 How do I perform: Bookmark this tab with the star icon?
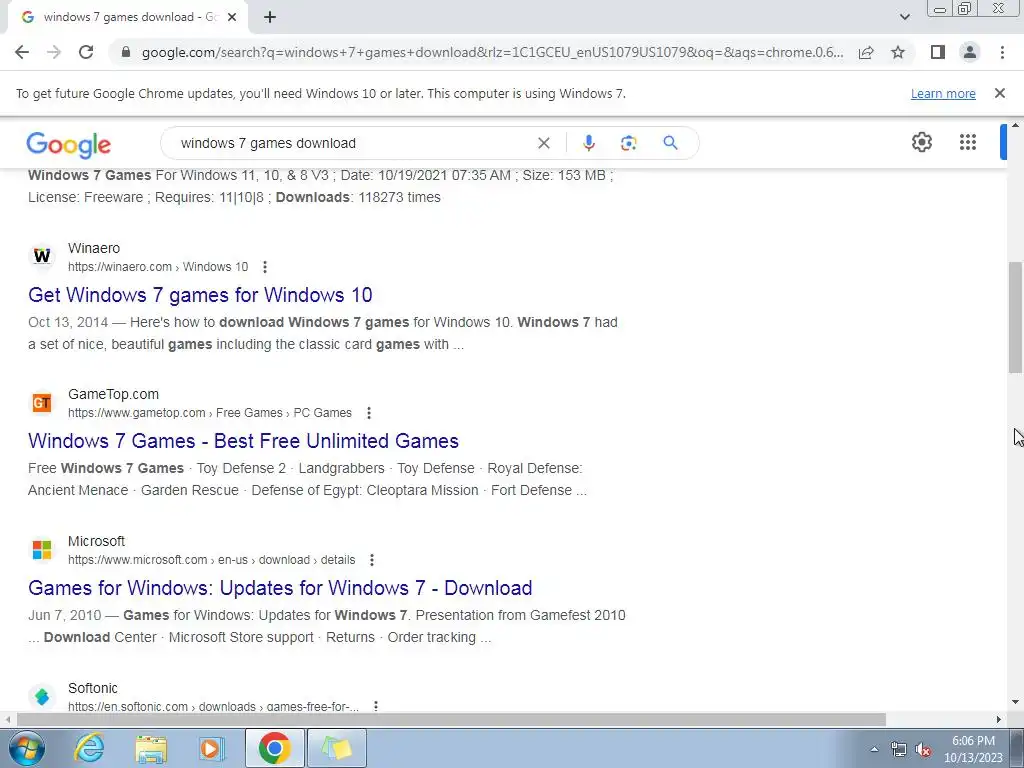[898, 52]
